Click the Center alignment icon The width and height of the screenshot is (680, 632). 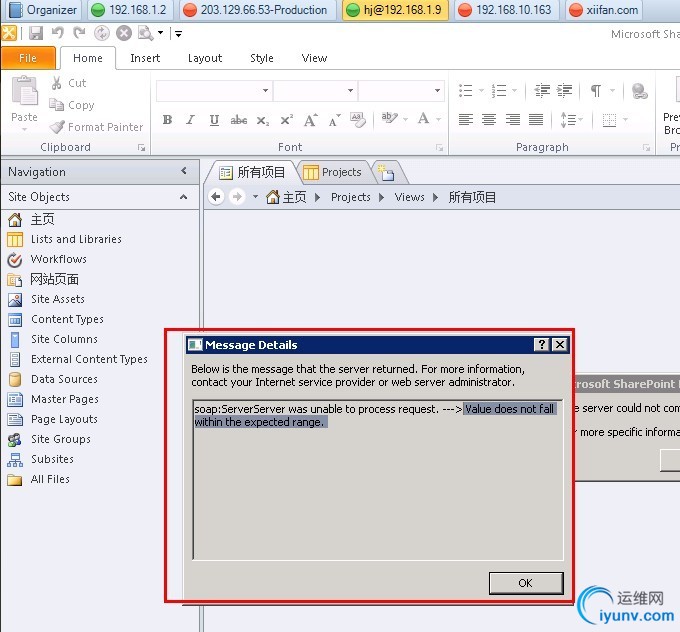pos(489,119)
